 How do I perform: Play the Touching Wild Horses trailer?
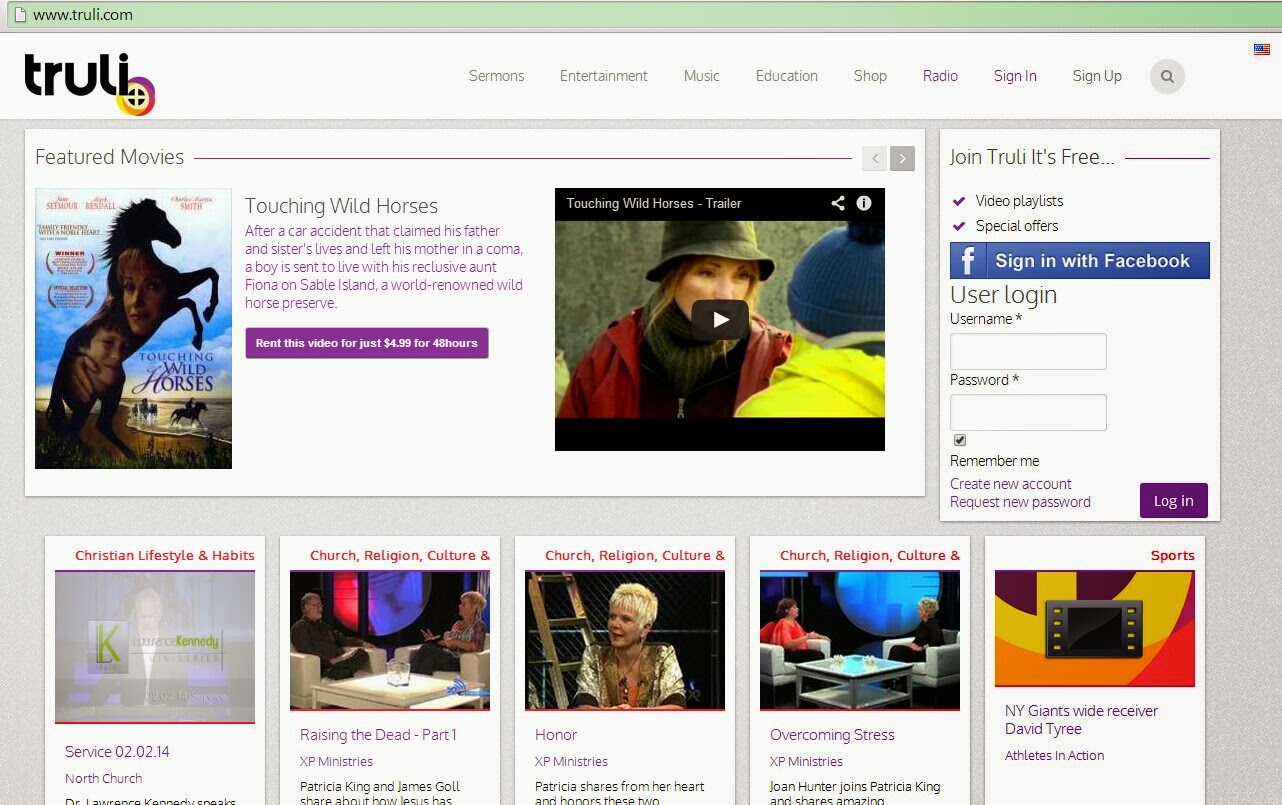click(x=720, y=320)
